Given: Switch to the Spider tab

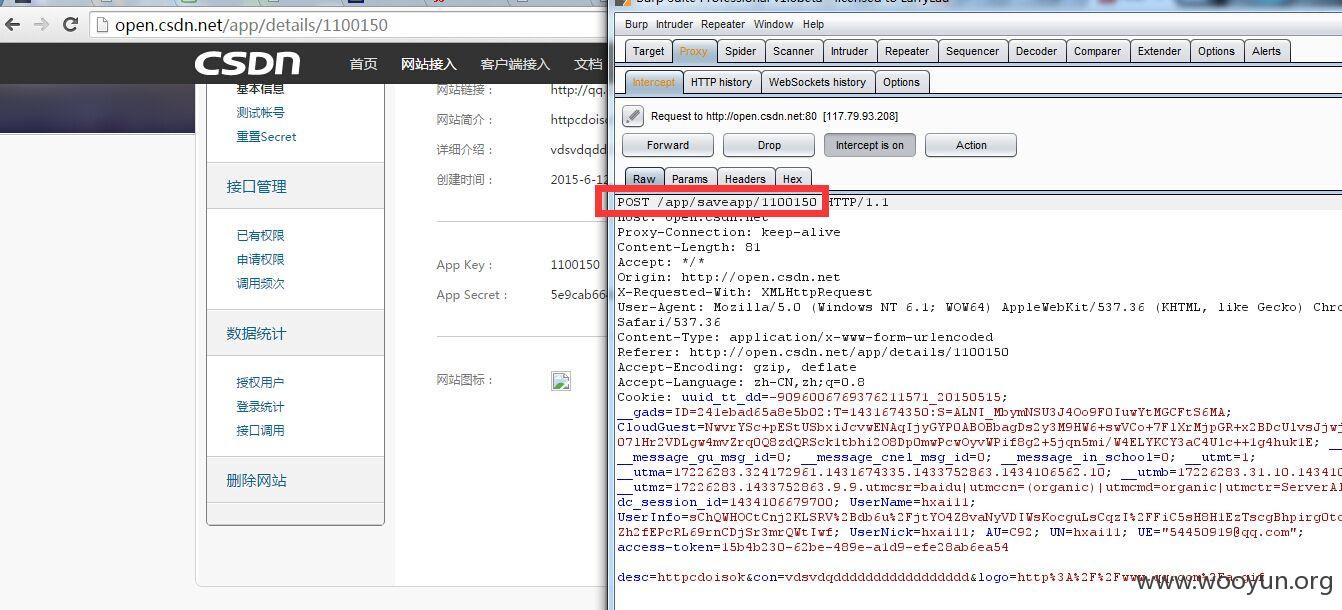Looking at the screenshot, I should pos(741,51).
